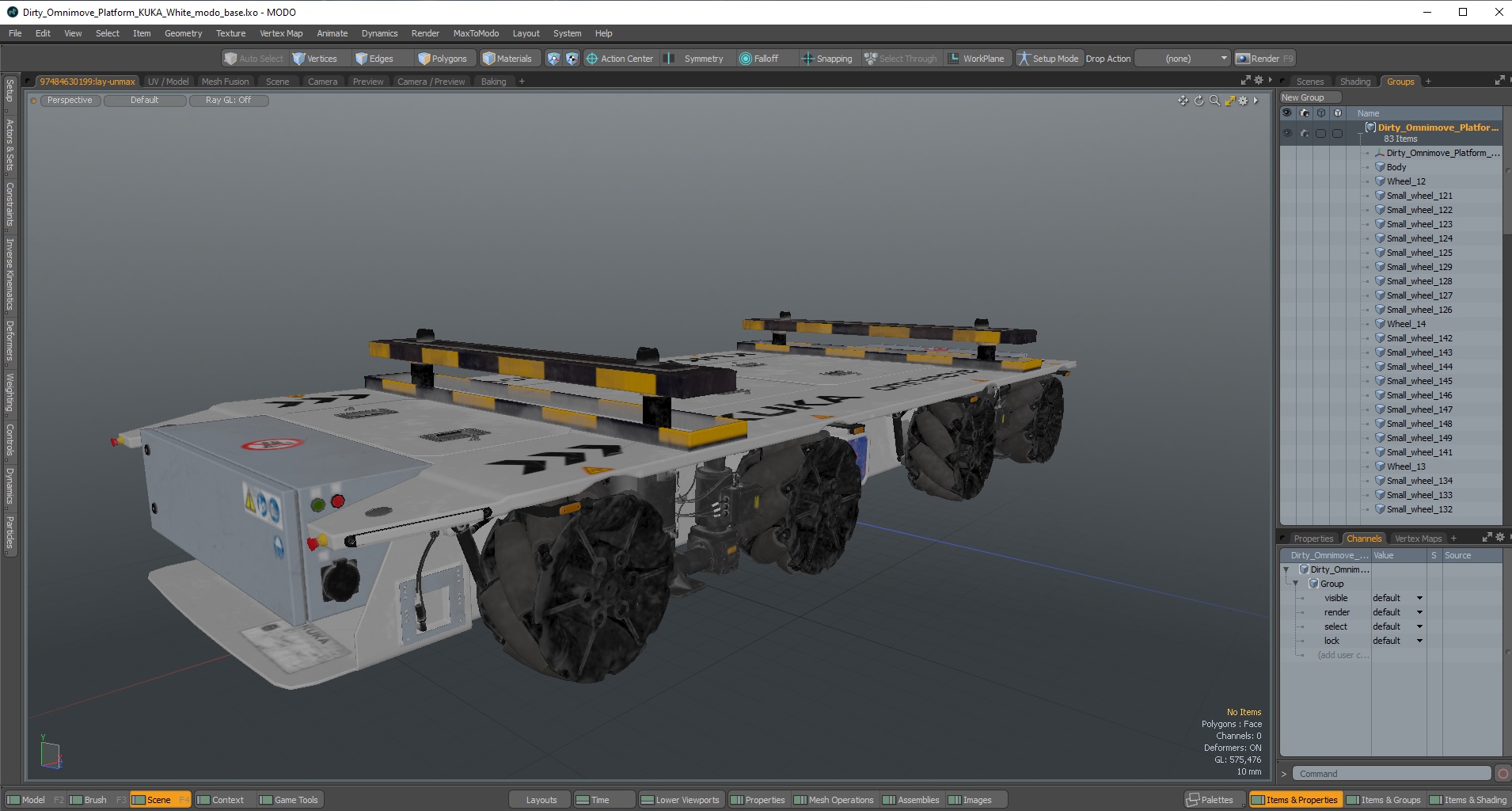Open the visible channel default dropdown
Screen dimensions: 1512x811
tap(1397, 598)
